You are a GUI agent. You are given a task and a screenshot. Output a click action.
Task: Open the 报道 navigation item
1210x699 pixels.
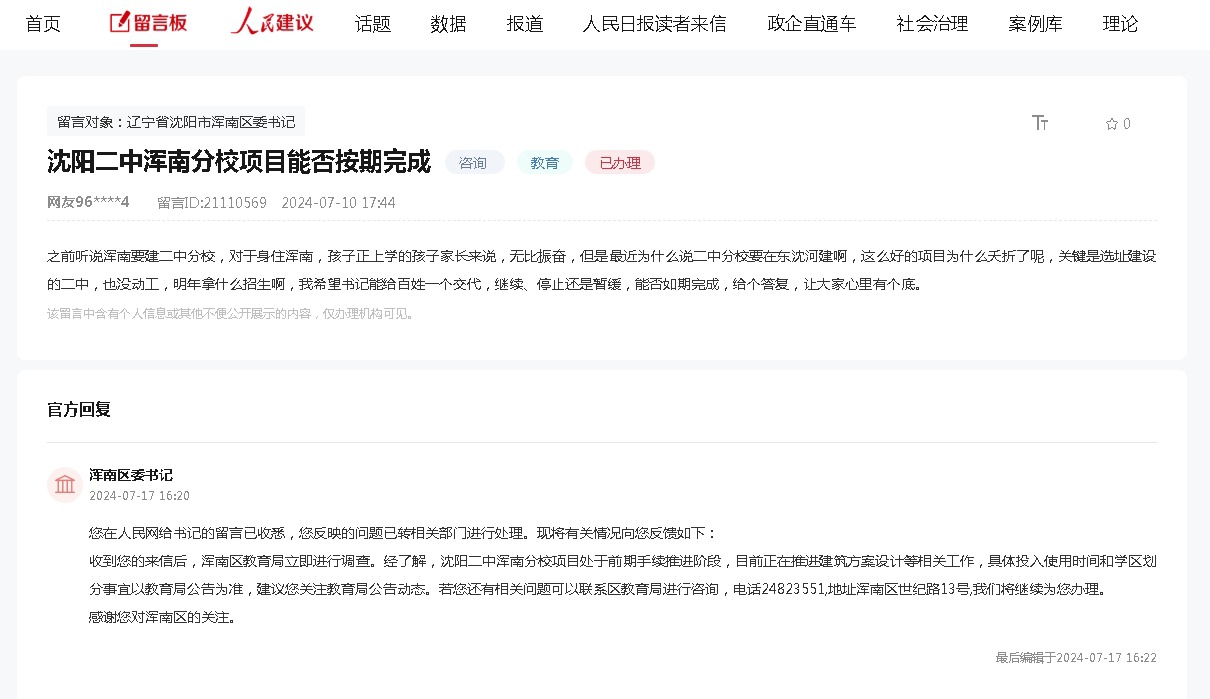coord(525,24)
